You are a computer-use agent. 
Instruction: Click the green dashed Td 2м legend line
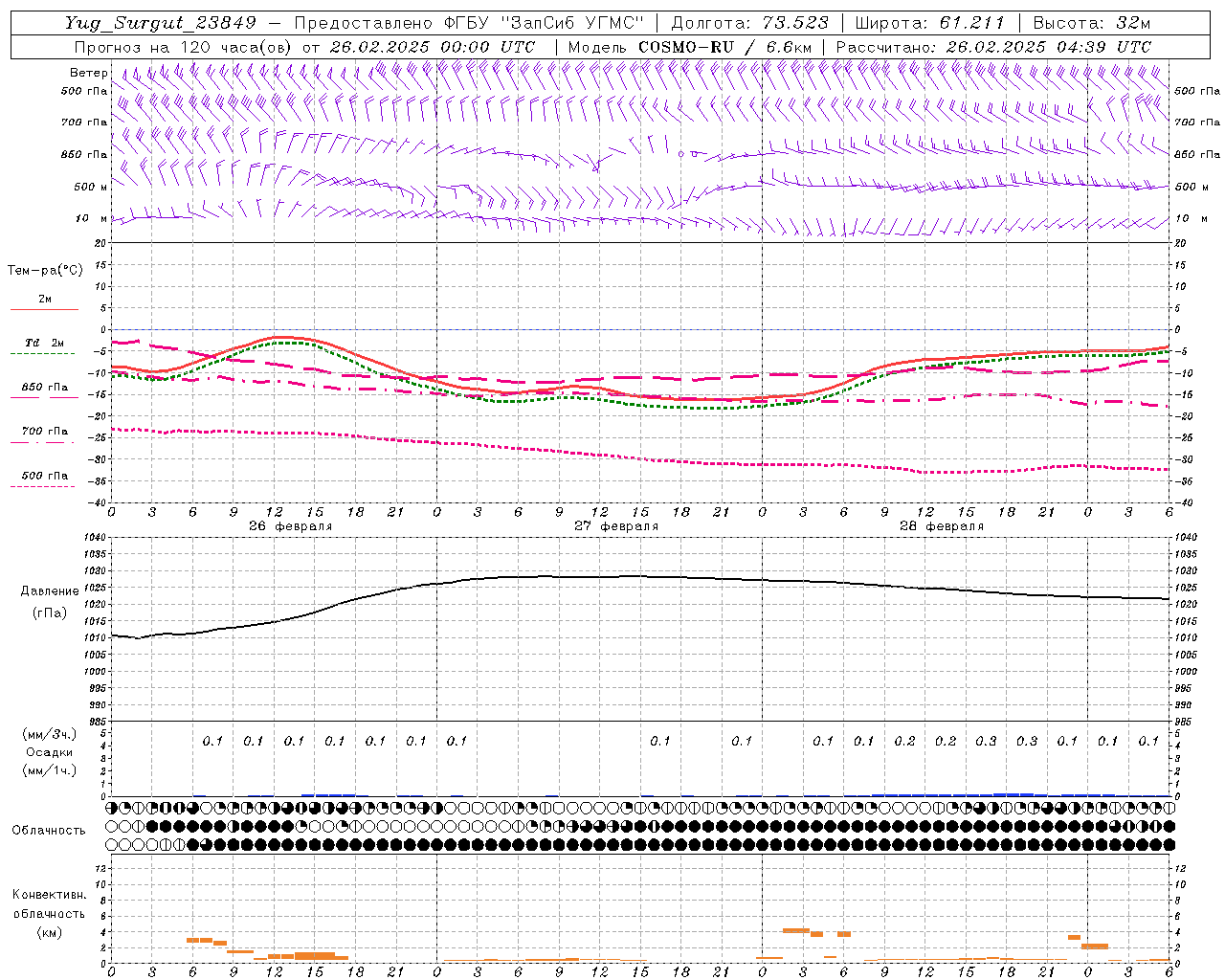tap(43, 353)
